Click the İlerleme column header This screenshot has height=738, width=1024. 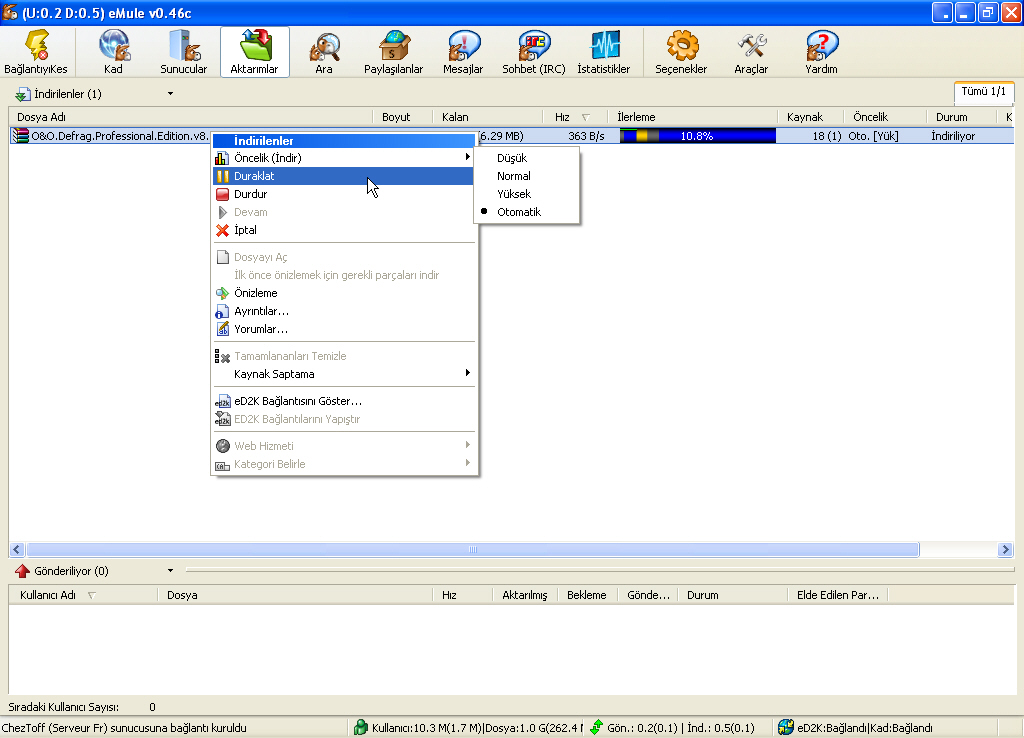[692, 117]
